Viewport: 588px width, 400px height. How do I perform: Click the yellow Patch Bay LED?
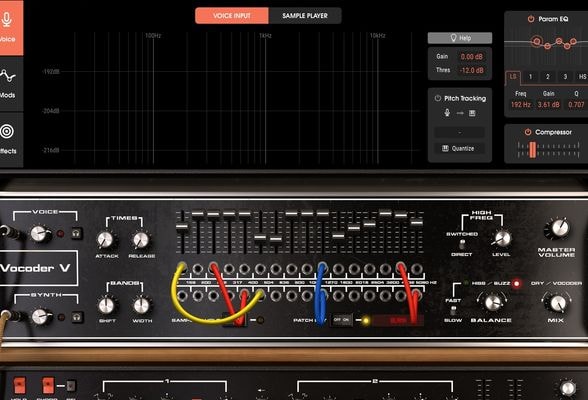coord(366,321)
